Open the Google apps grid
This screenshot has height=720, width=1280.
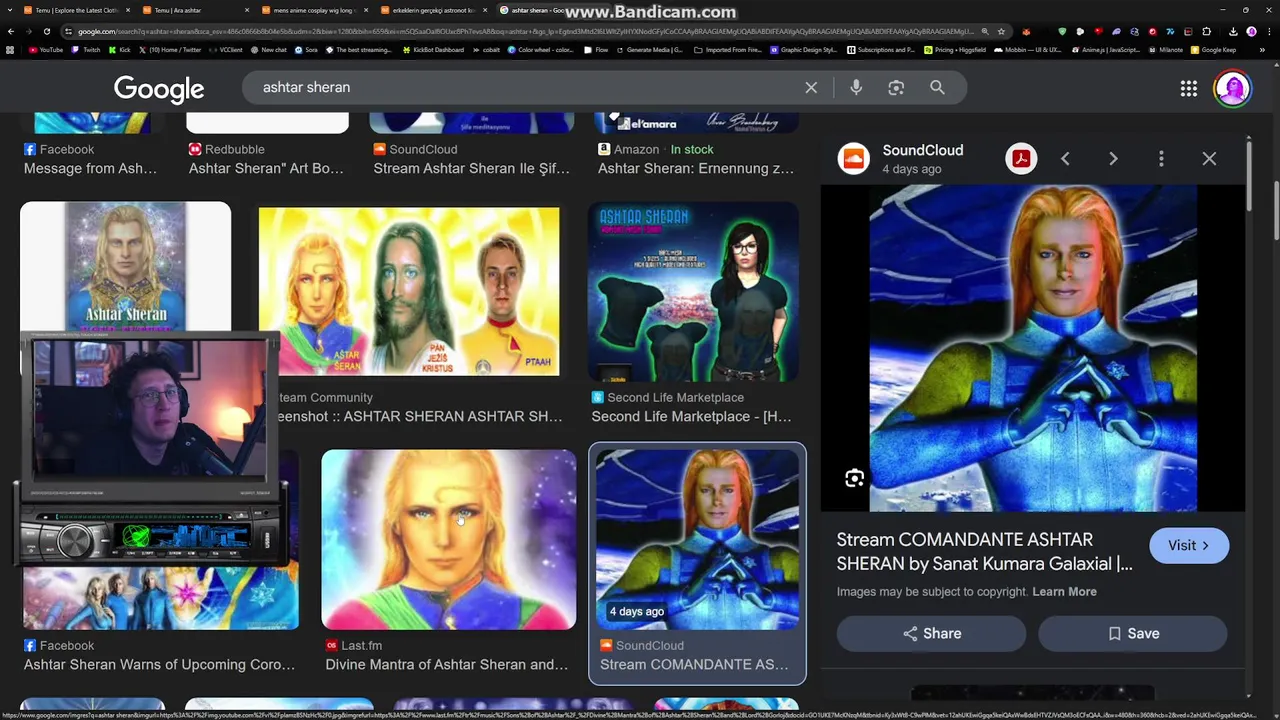pos(1188,89)
